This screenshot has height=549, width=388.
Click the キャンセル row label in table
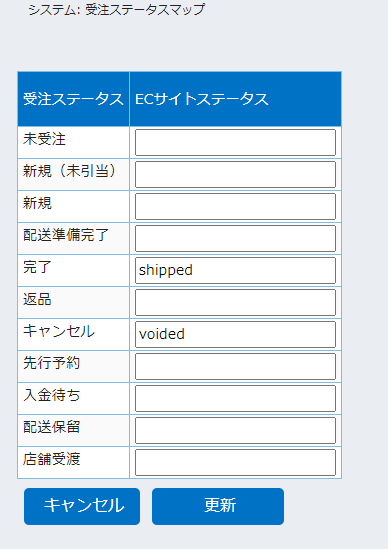click(x=74, y=334)
